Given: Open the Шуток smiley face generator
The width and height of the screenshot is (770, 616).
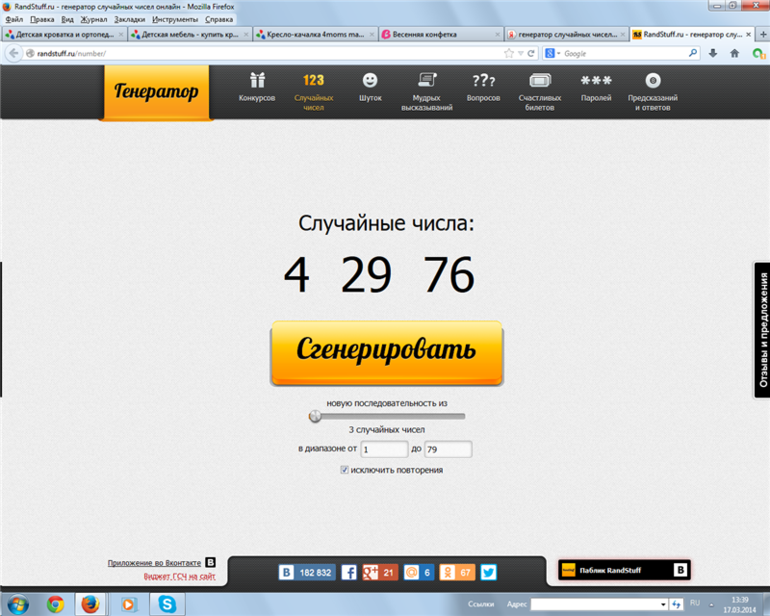Looking at the screenshot, I should click(x=370, y=87).
